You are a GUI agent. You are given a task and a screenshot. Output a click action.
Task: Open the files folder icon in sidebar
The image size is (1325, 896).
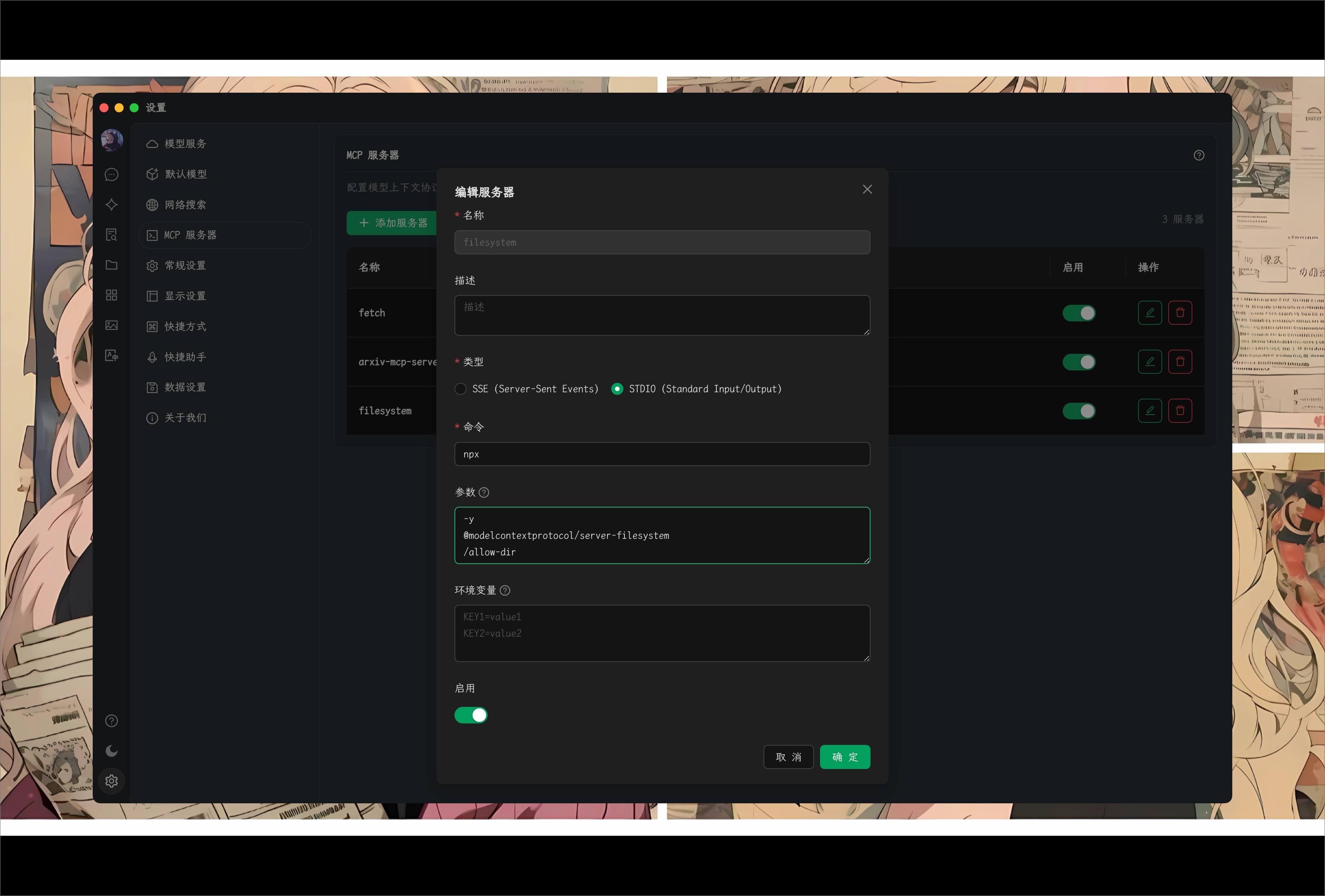click(112, 265)
